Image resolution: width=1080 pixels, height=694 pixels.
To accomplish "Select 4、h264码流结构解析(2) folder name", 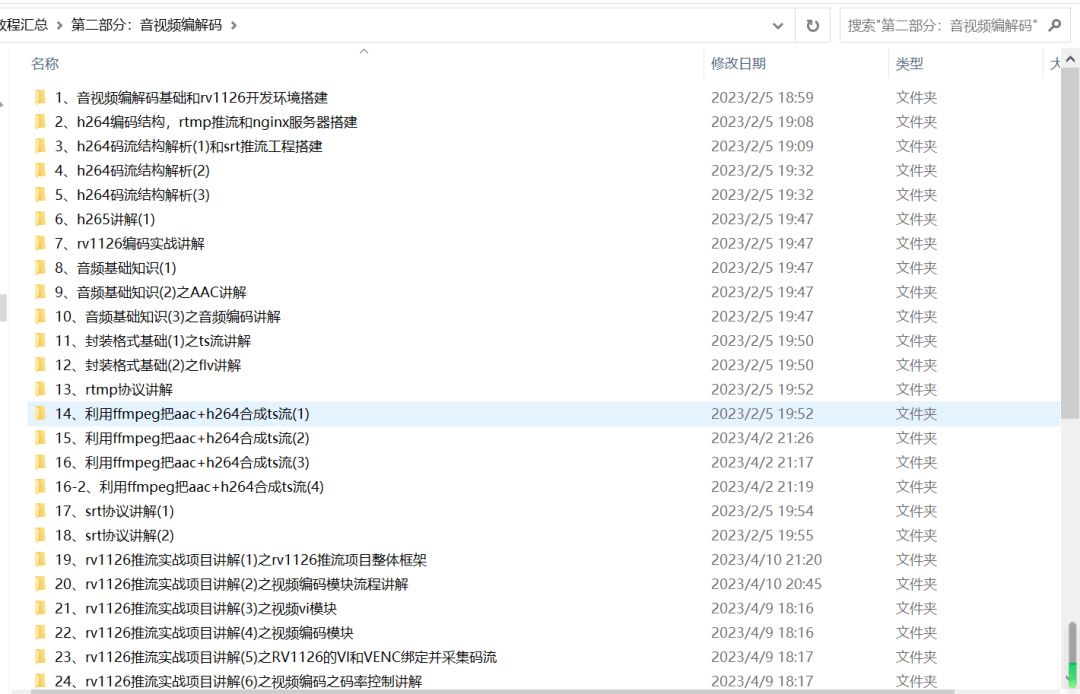I will coord(132,171).
